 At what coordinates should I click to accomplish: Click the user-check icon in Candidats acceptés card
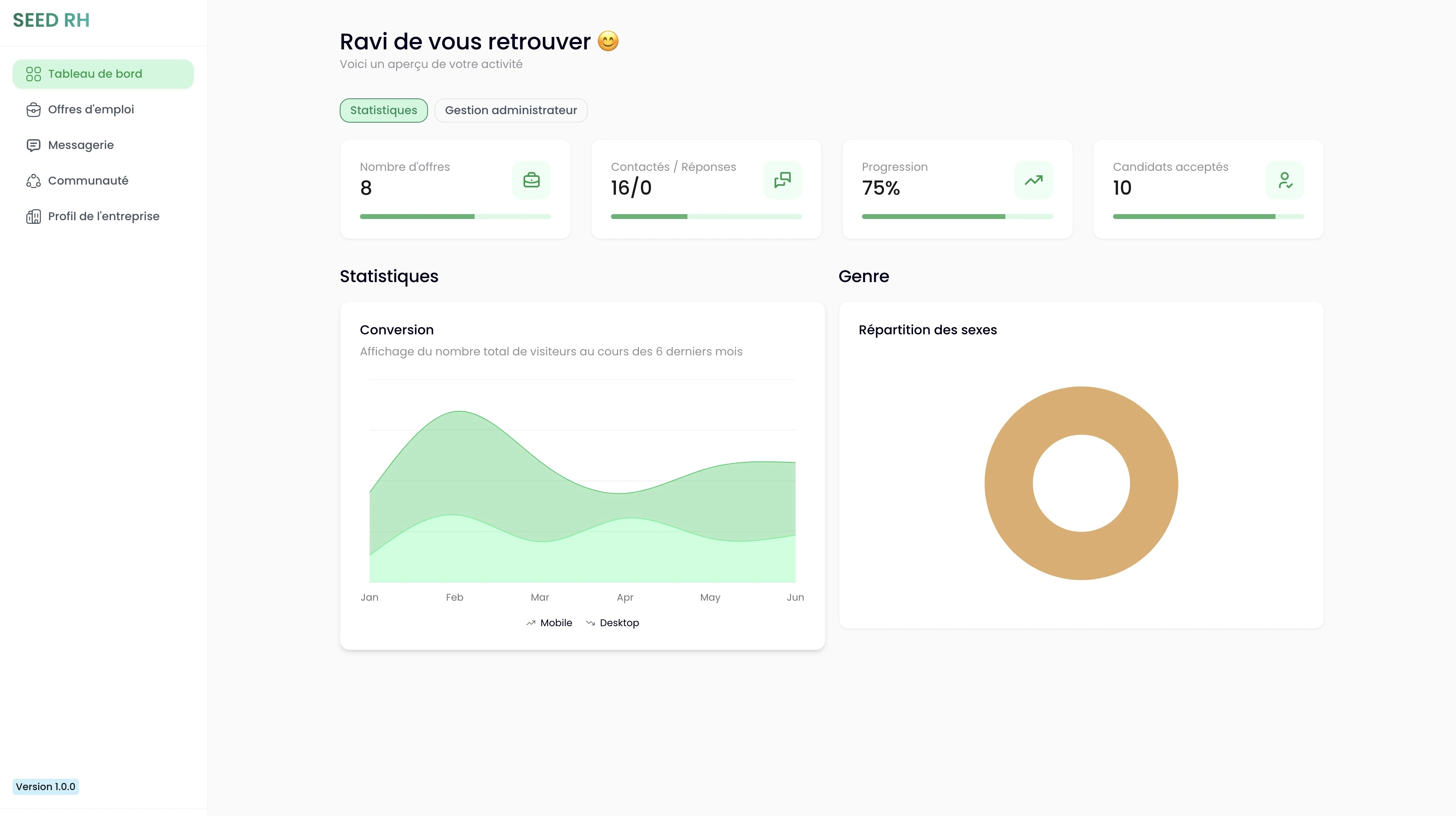(x=1284, y=180)
